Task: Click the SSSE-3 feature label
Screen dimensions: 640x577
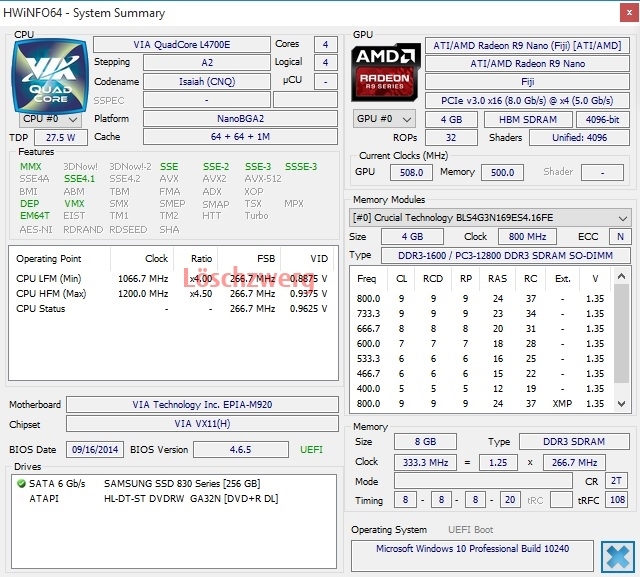Action: click(x=301, y=166)
